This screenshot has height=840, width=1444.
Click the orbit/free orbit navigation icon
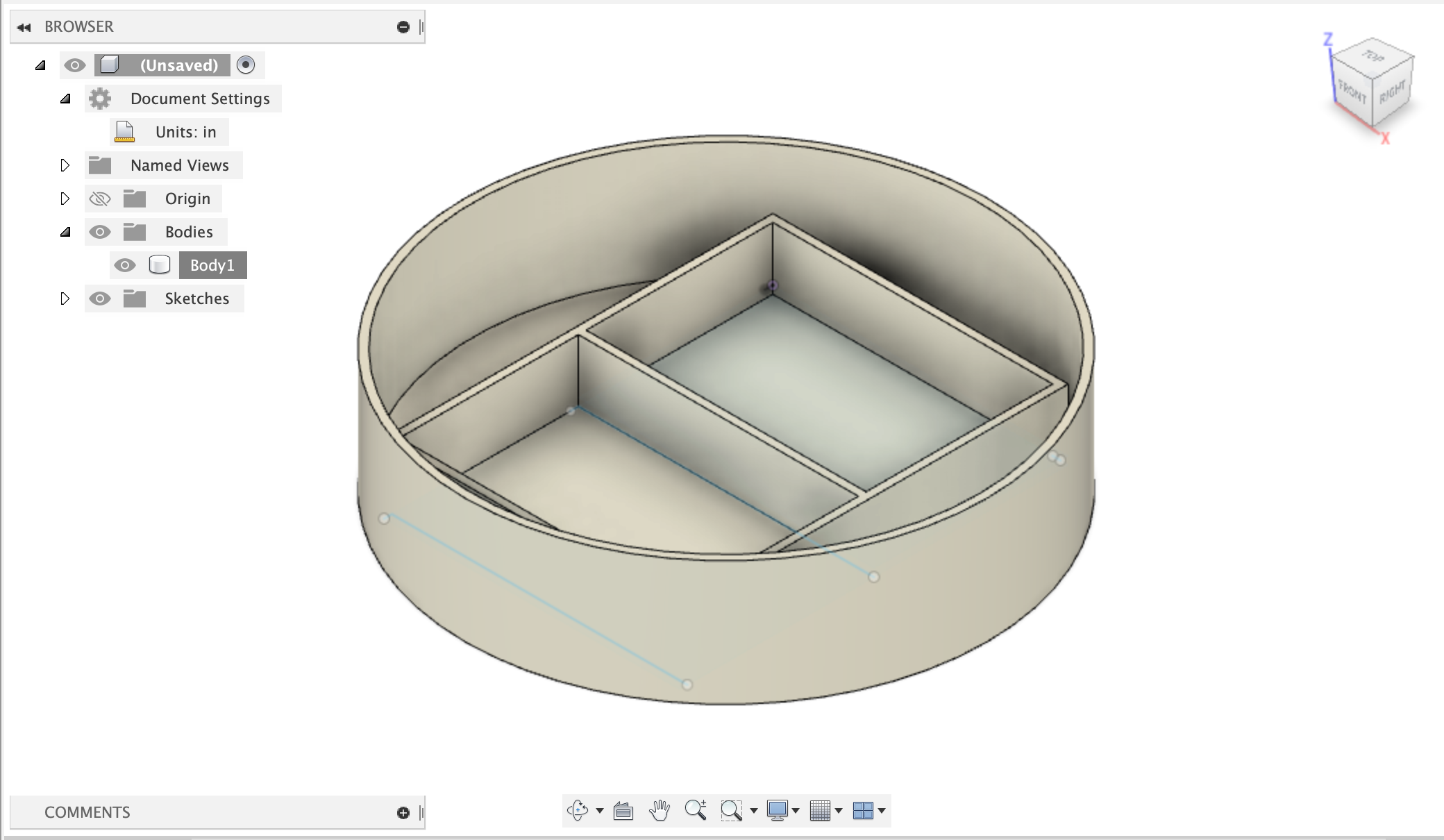580,810
